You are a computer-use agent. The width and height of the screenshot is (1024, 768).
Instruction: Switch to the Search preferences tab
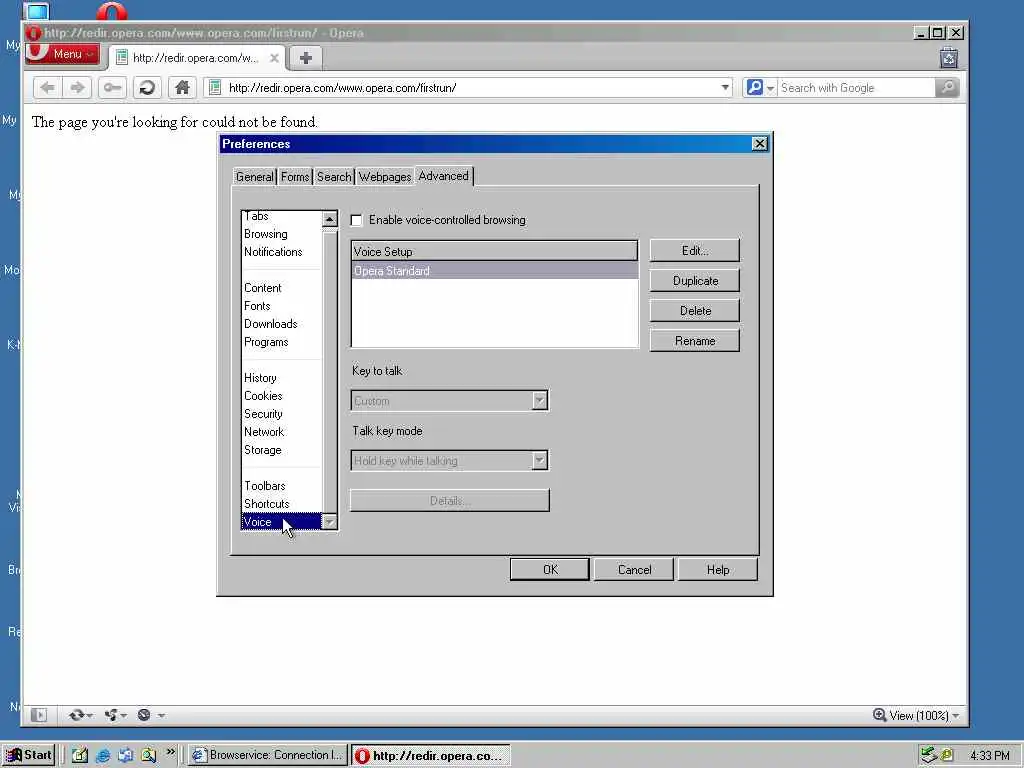(334, 177)
